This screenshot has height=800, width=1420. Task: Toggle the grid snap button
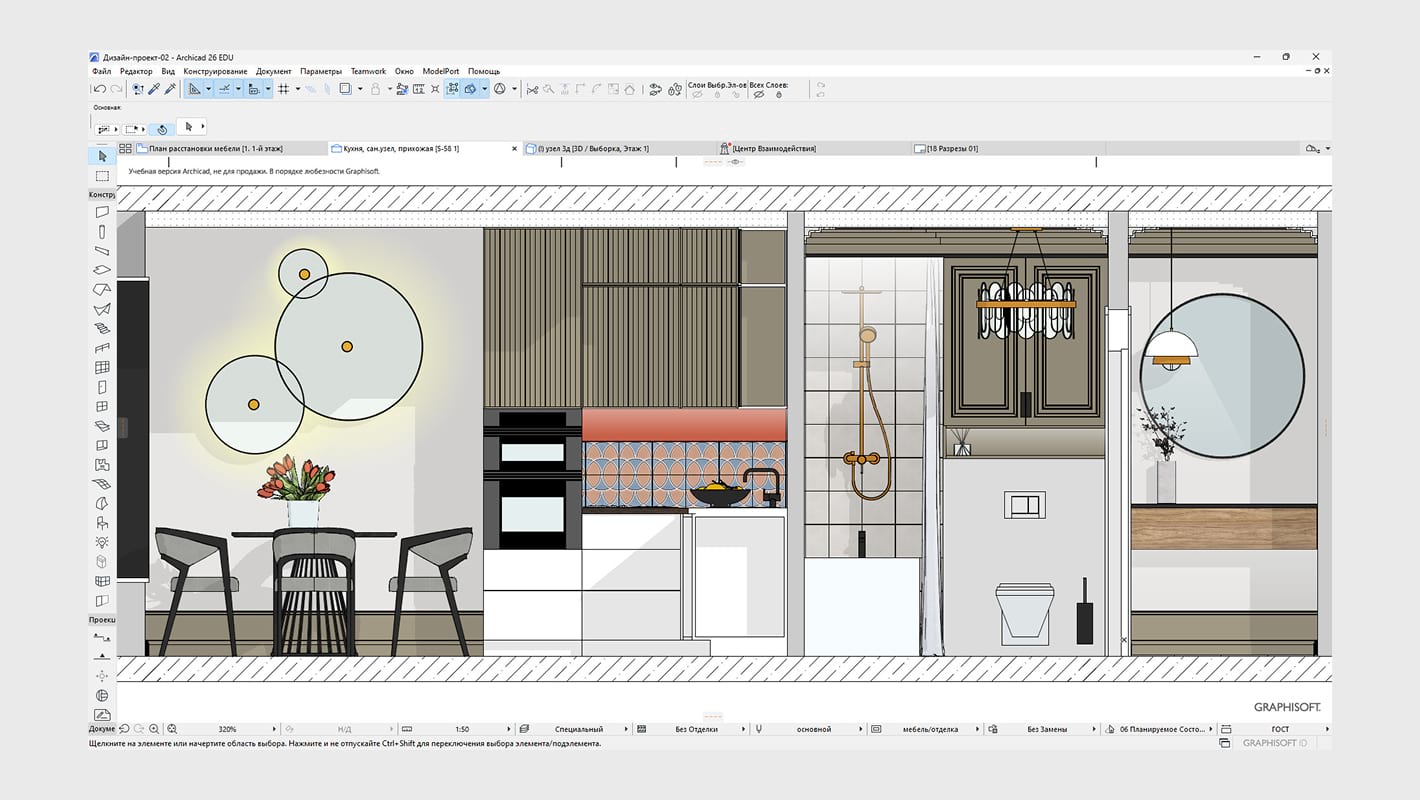283,89
